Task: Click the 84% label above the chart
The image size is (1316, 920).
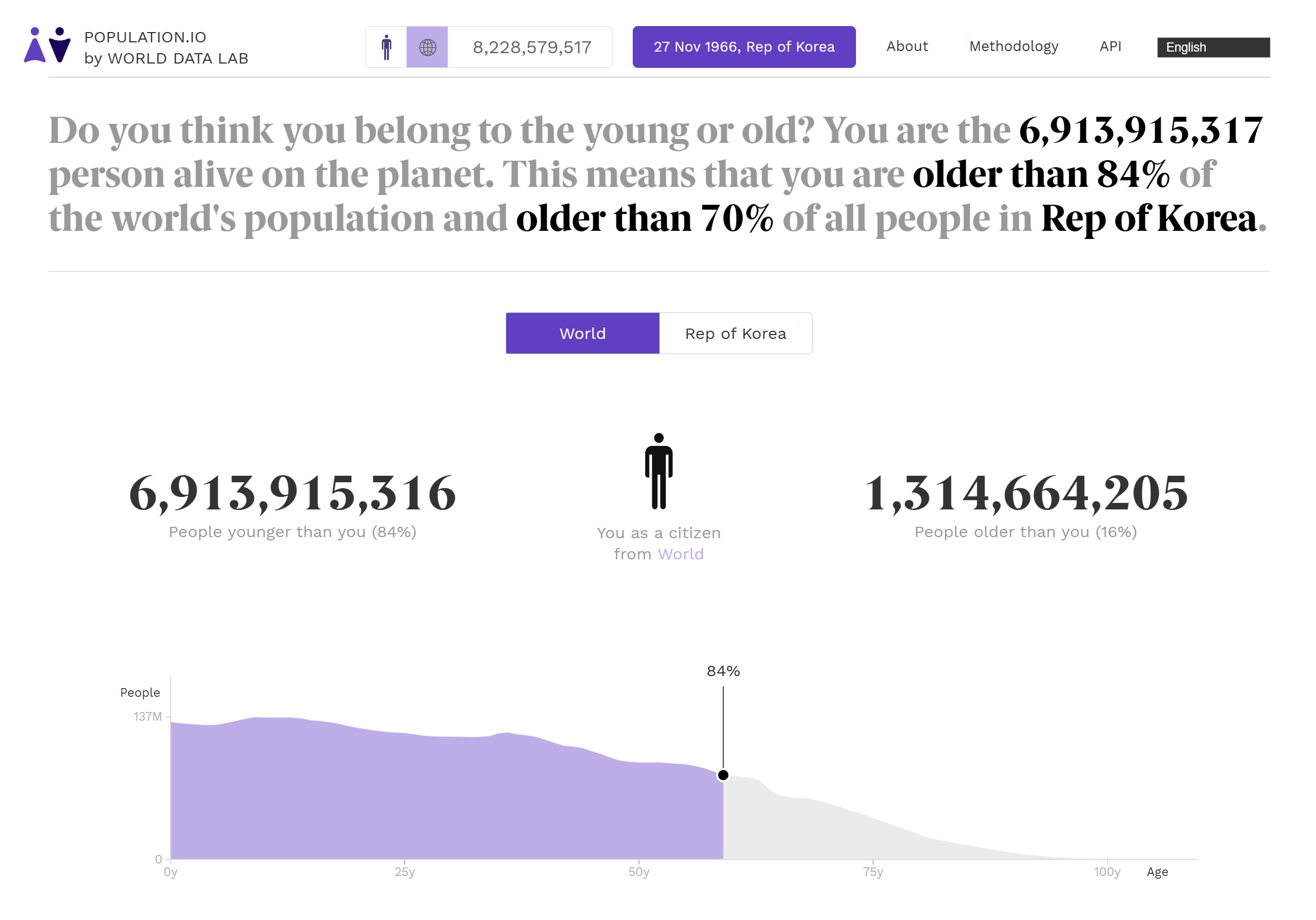Action: click(x=723, y=671)
